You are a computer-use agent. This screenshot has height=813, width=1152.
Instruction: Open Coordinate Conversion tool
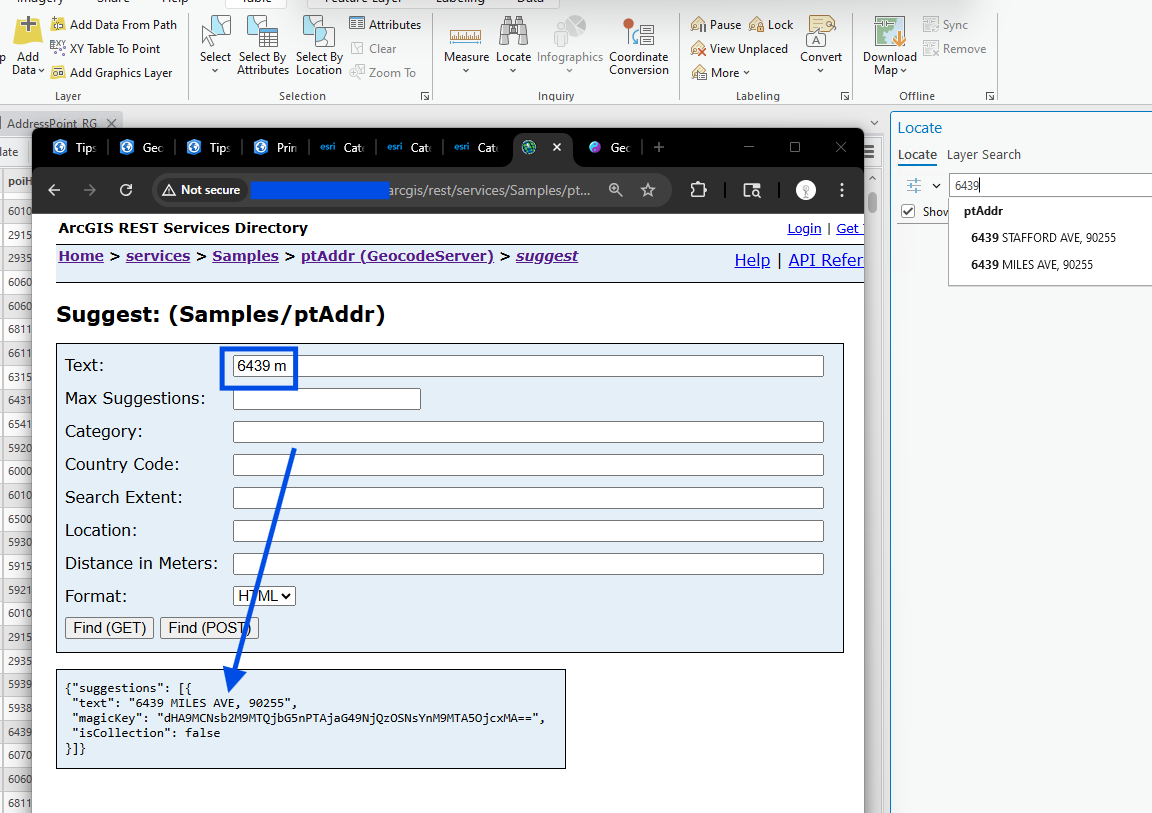click(x=638, y=46)
